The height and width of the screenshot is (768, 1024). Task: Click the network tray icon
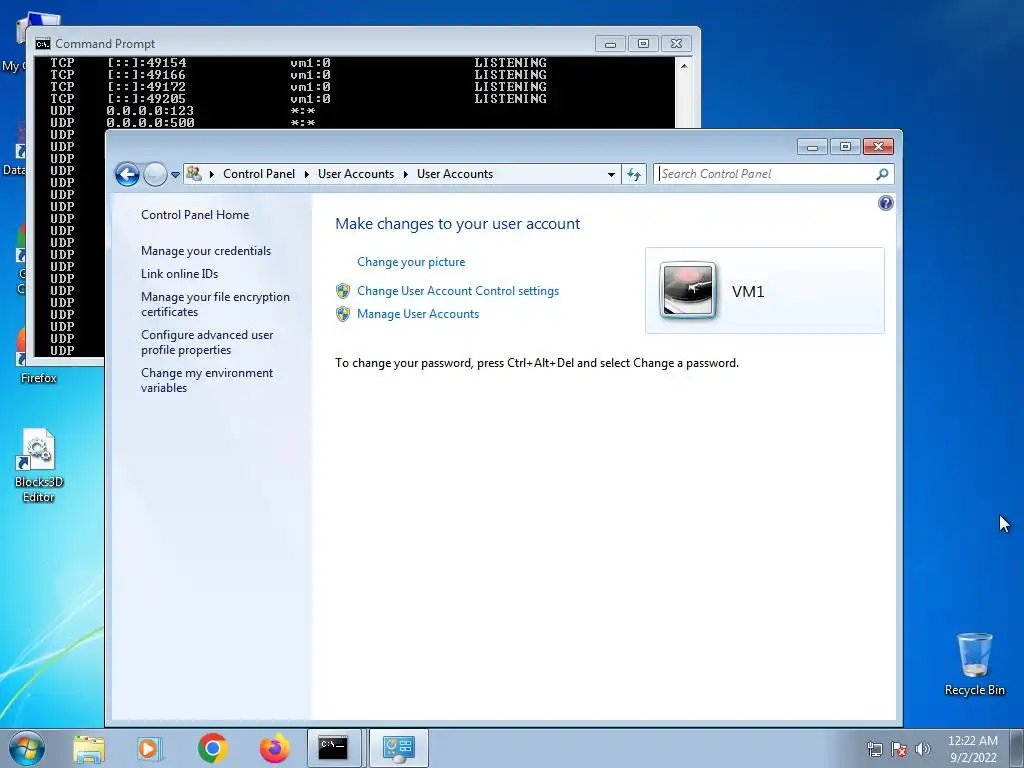coord(875,749)
